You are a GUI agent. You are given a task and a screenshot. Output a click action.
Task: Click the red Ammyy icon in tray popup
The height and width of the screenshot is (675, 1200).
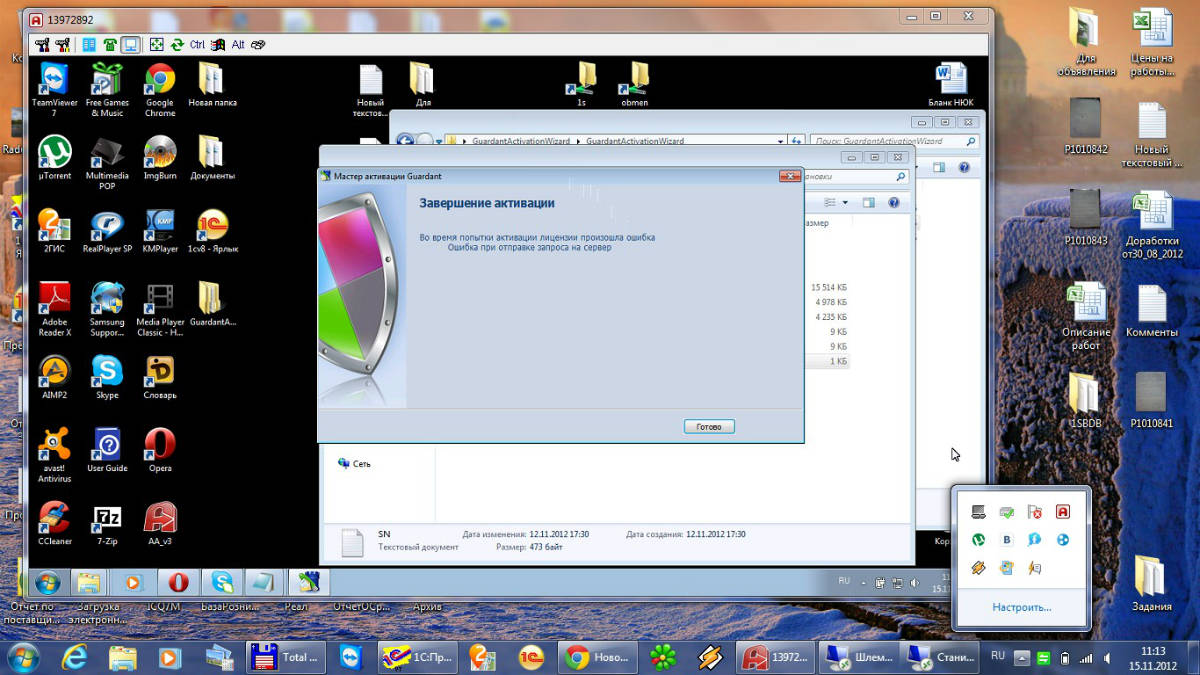pos(1063,512)
